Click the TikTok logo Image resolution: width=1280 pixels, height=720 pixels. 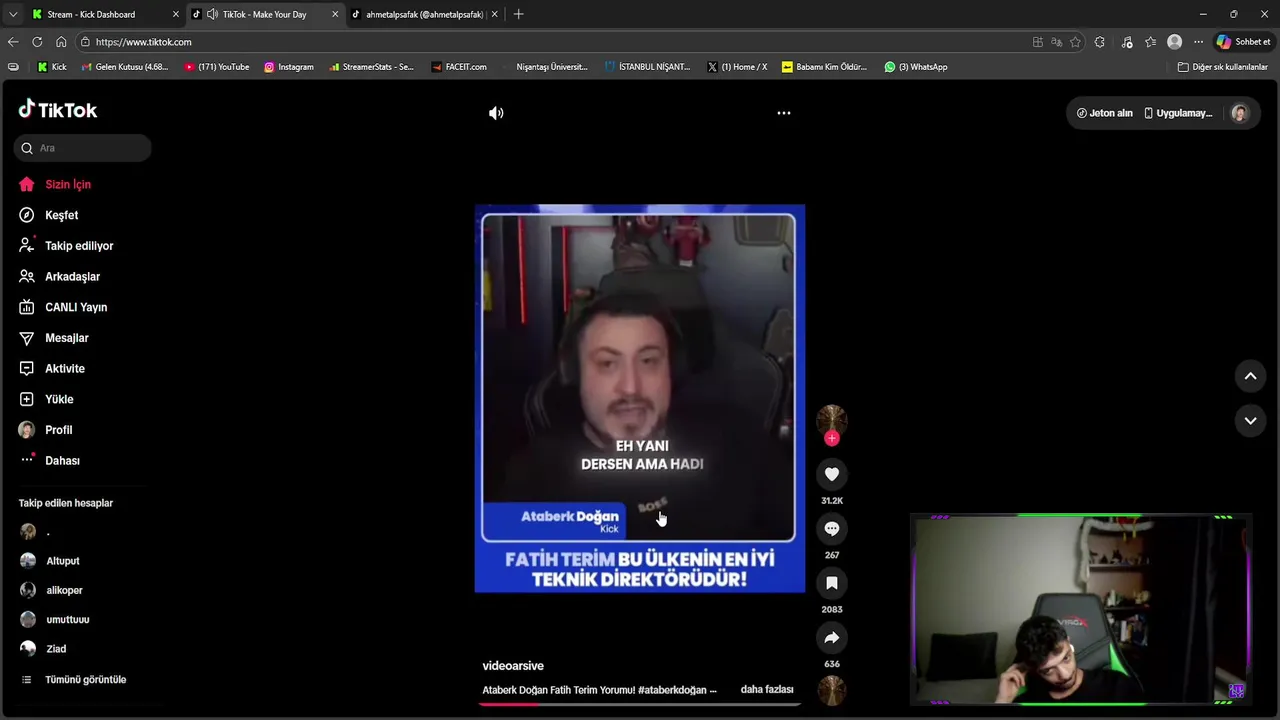(58, 110)
